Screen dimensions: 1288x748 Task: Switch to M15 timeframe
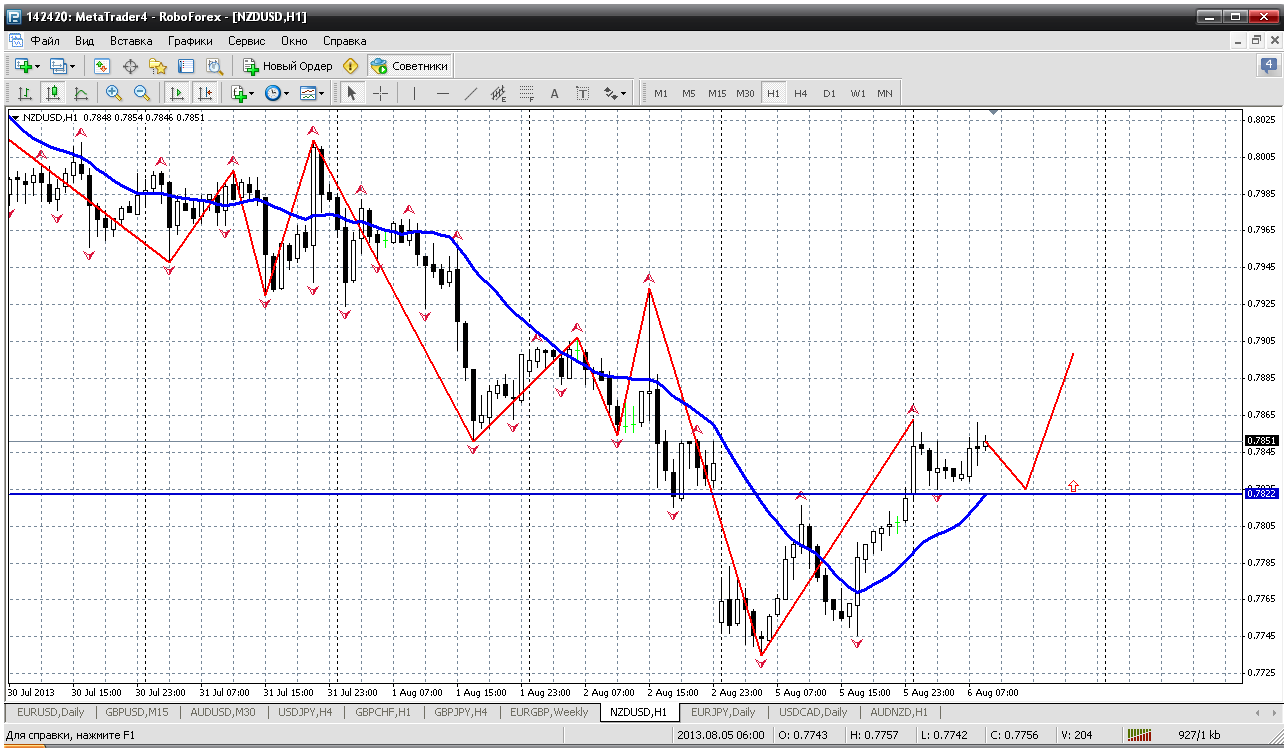tap(717, 93)
